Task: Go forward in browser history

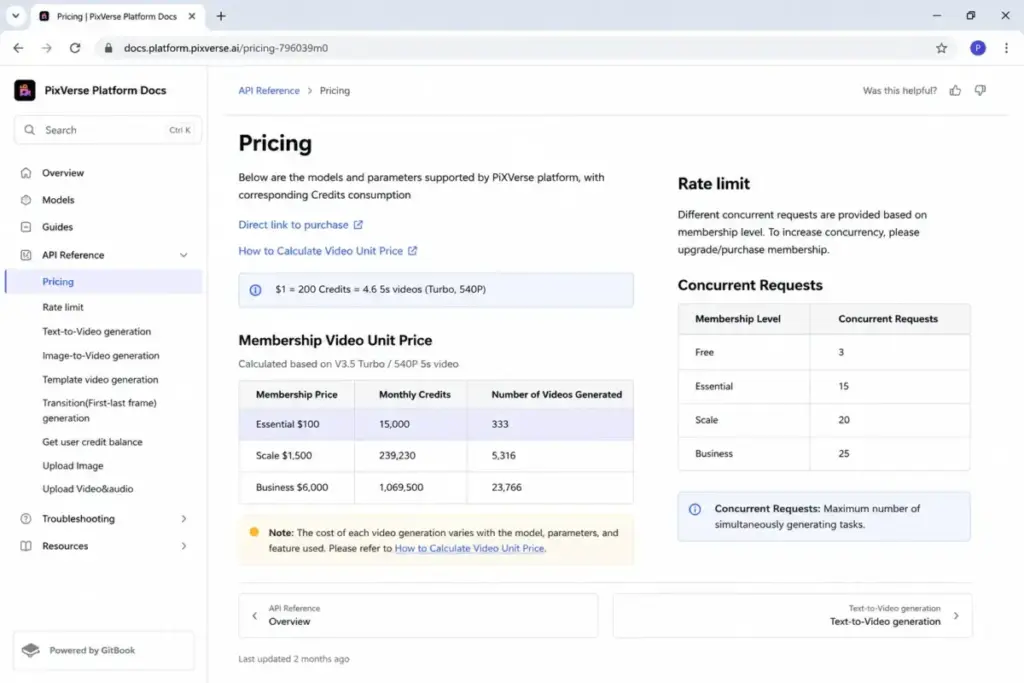Action: 46,48
